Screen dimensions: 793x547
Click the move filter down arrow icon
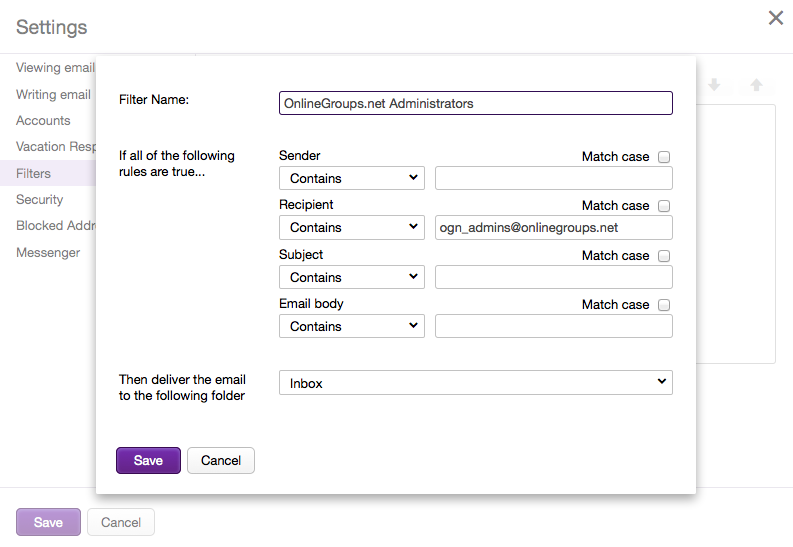(x=714, y=86)
